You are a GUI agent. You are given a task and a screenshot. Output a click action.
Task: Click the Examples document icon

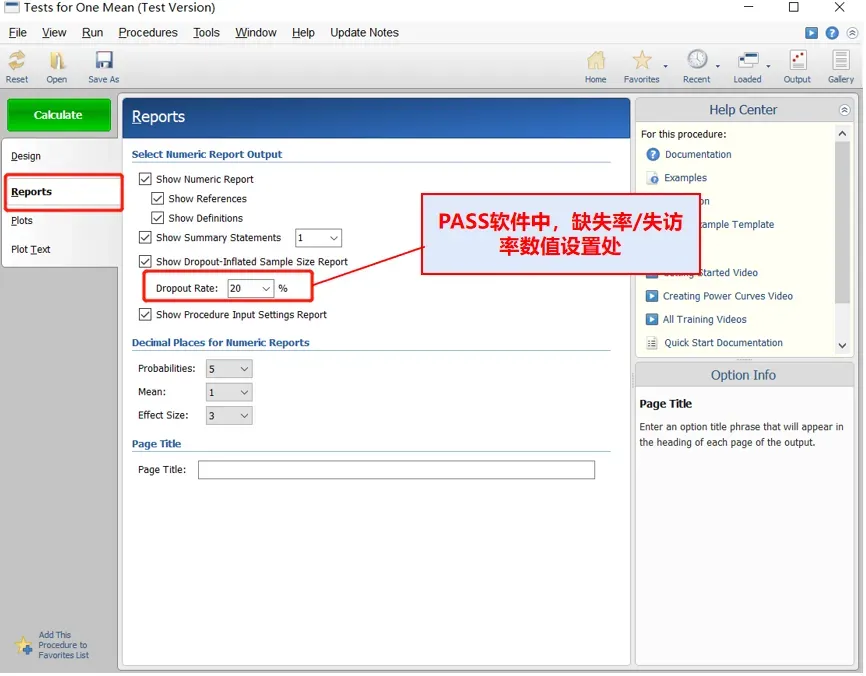(x=654, y=178)
